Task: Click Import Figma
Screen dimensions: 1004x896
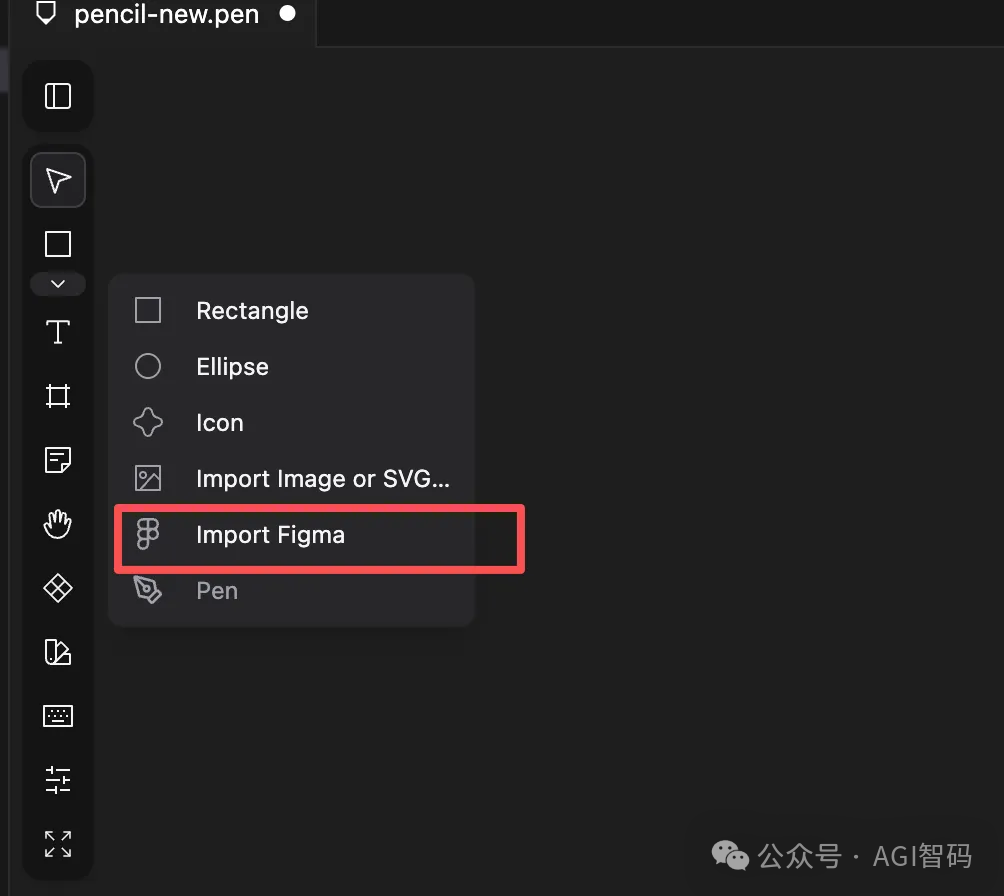Action: 270,535
